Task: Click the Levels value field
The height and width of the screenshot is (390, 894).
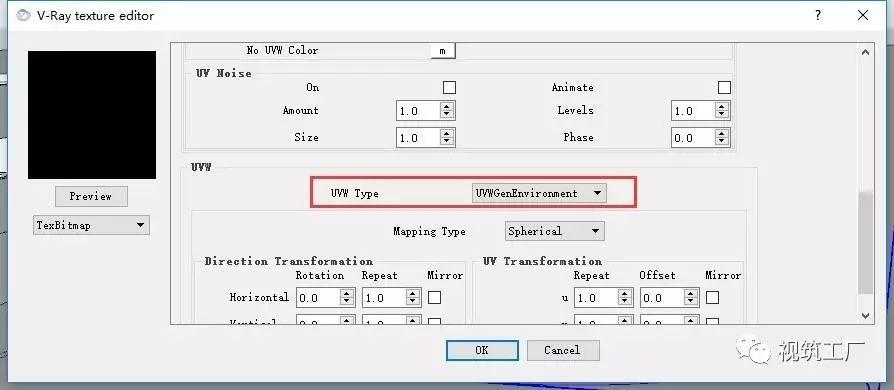Action: pos(693,111)
